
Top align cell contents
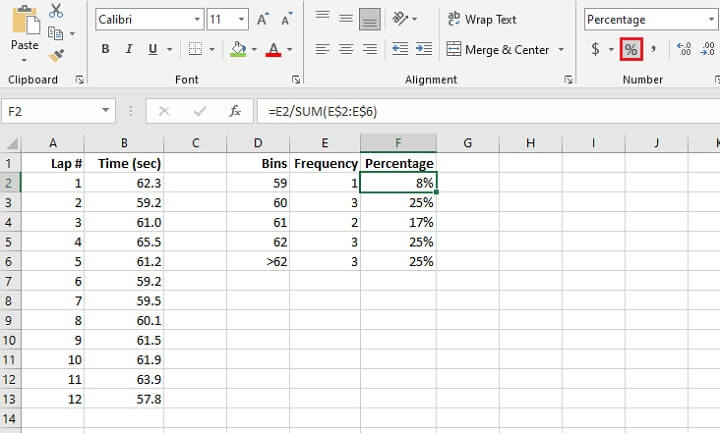point(322,16)
